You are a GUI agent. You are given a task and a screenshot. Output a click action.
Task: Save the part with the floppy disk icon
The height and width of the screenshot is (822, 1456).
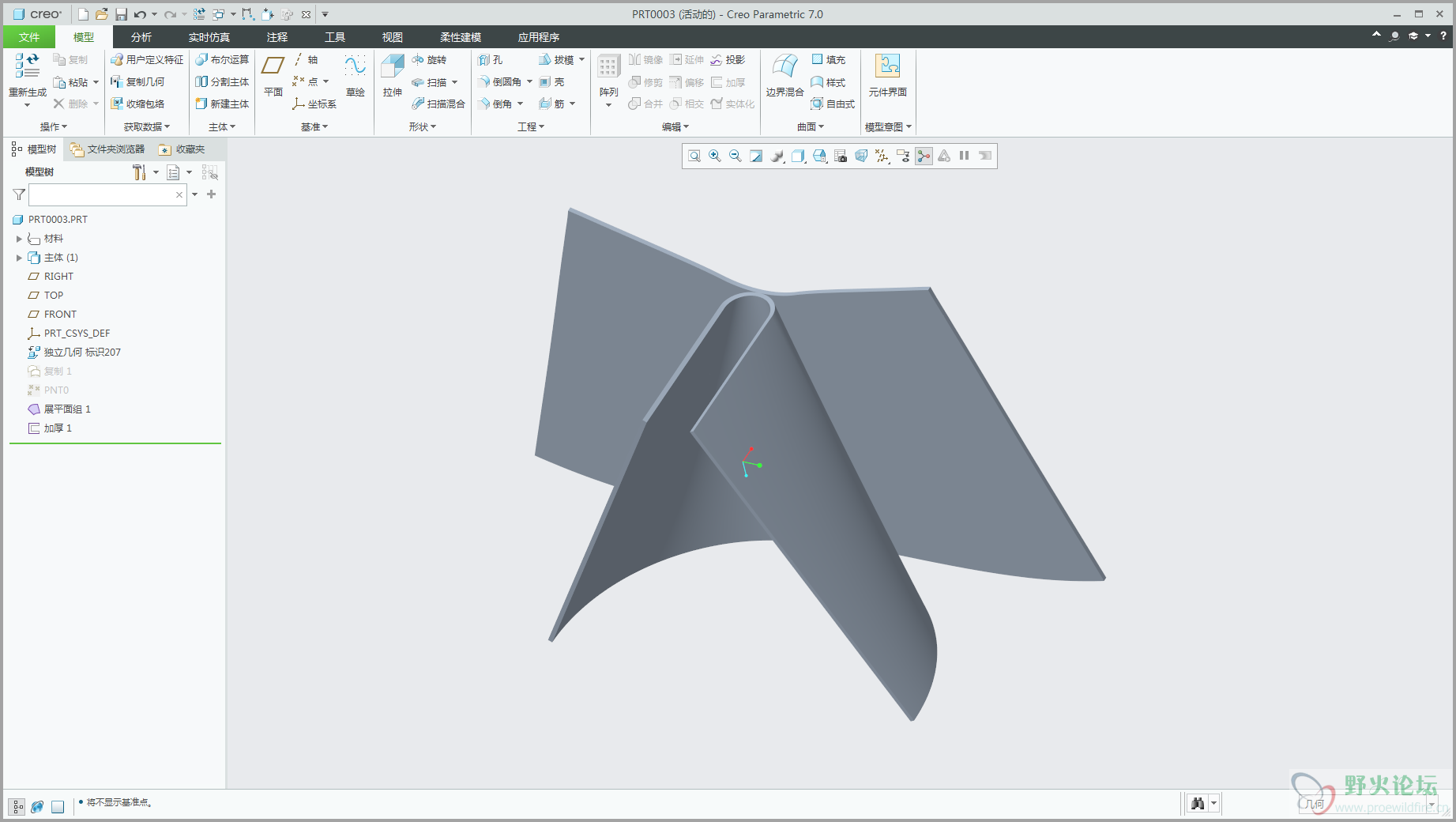121,14
